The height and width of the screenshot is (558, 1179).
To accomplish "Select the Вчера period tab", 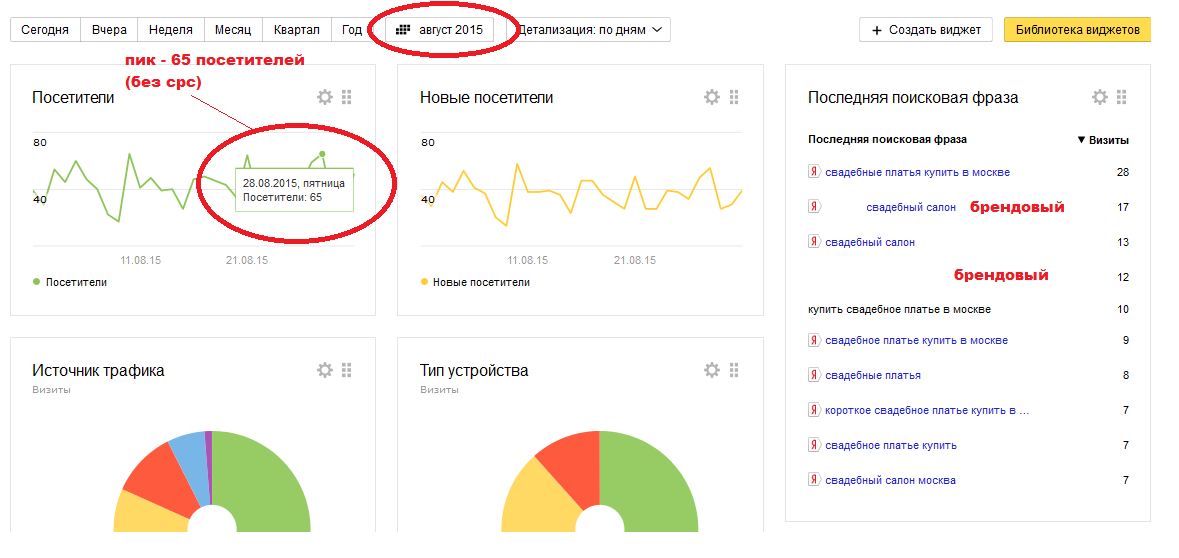I will click(109, 30).
